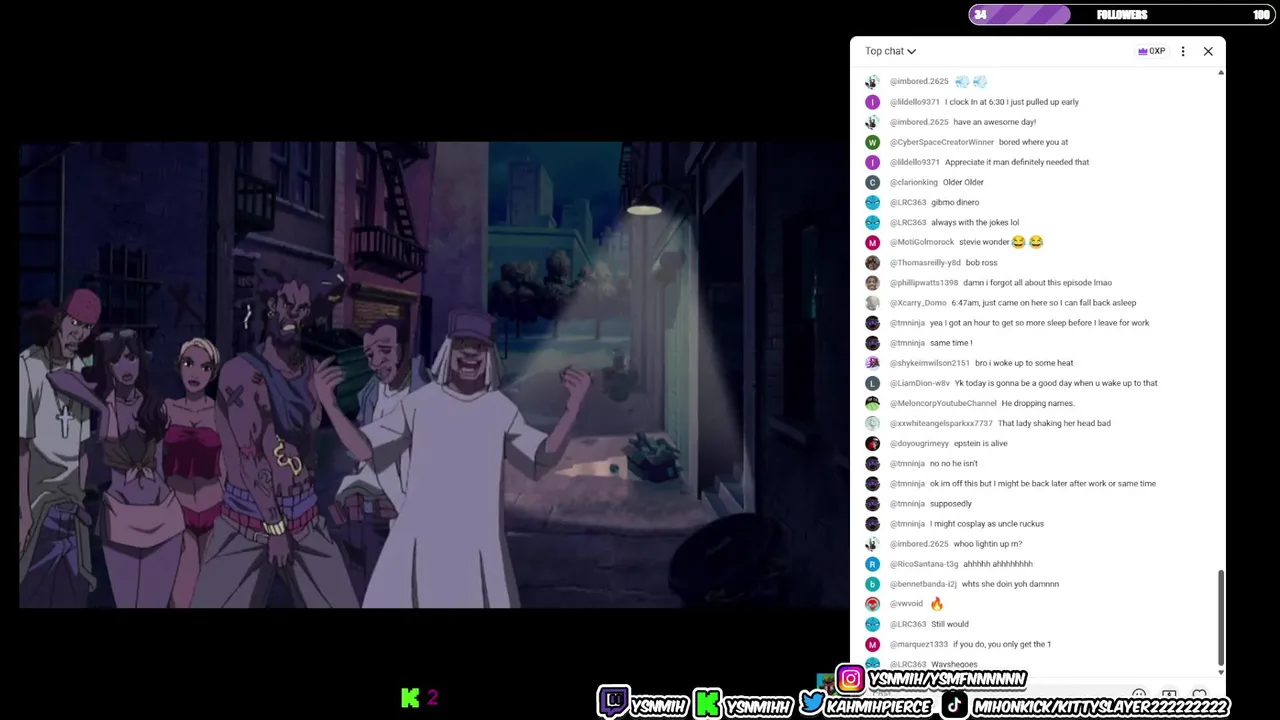The width and height of the screenshot is (1280, 720).
Task: Click message 'epstein is alive'
Action: pyautogui.click(x=980, y=443)
